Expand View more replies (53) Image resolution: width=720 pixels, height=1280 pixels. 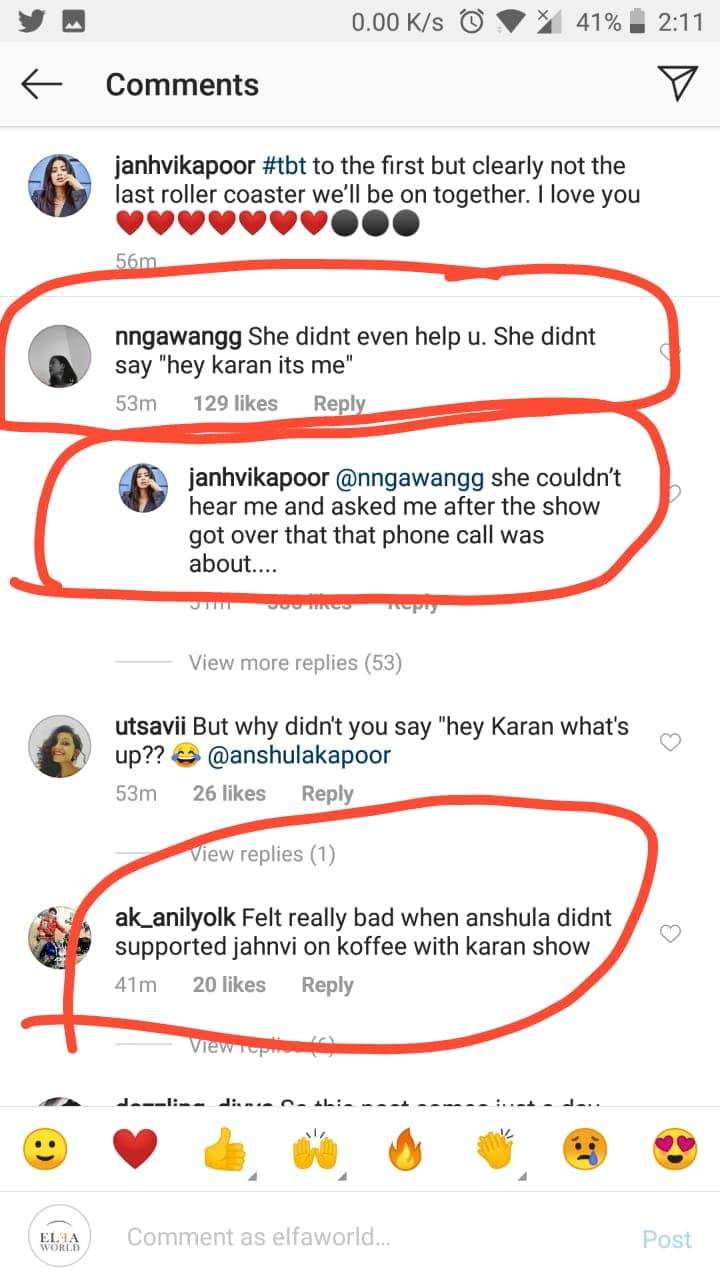(294, 663)
